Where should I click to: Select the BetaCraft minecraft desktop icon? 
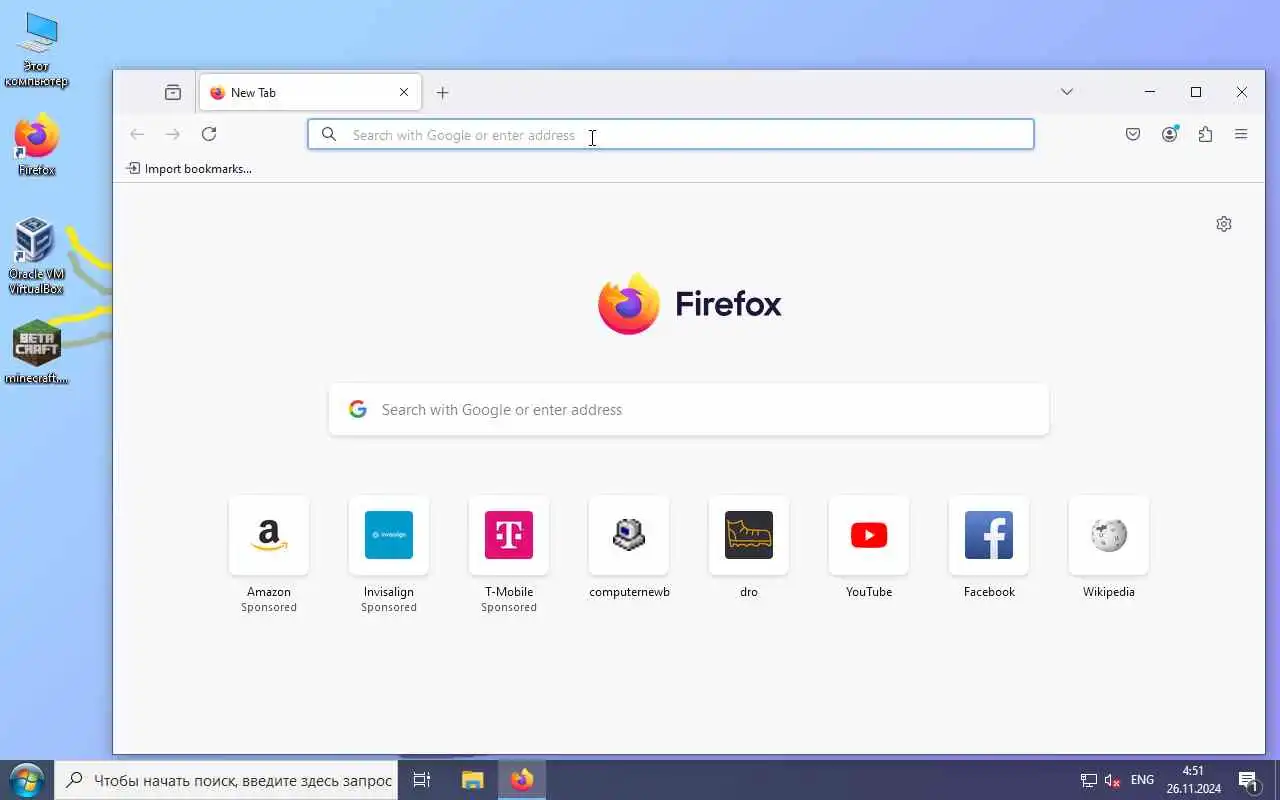37,352
